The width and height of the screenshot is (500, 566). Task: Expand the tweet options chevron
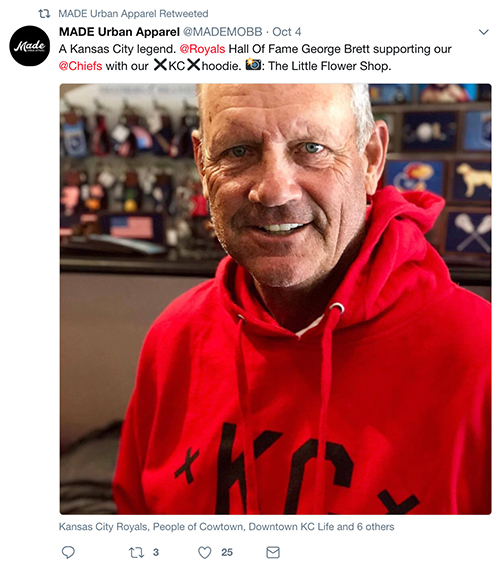coord(483,32)
